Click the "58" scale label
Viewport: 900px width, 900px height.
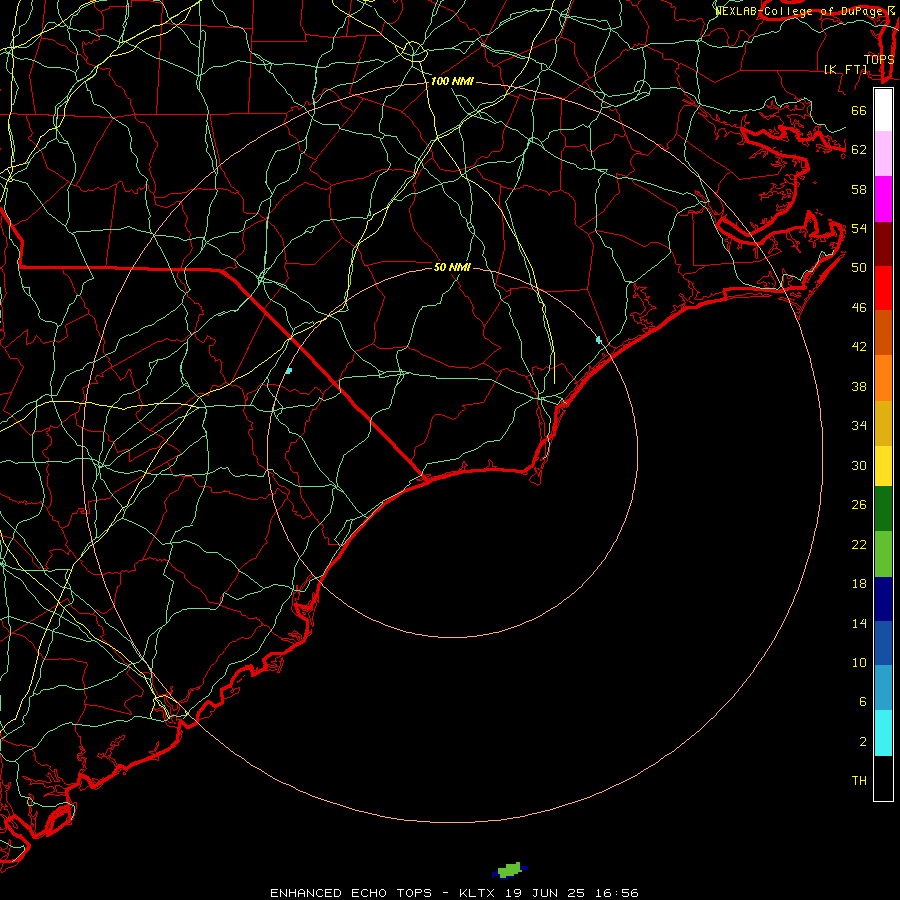(859, 189)
